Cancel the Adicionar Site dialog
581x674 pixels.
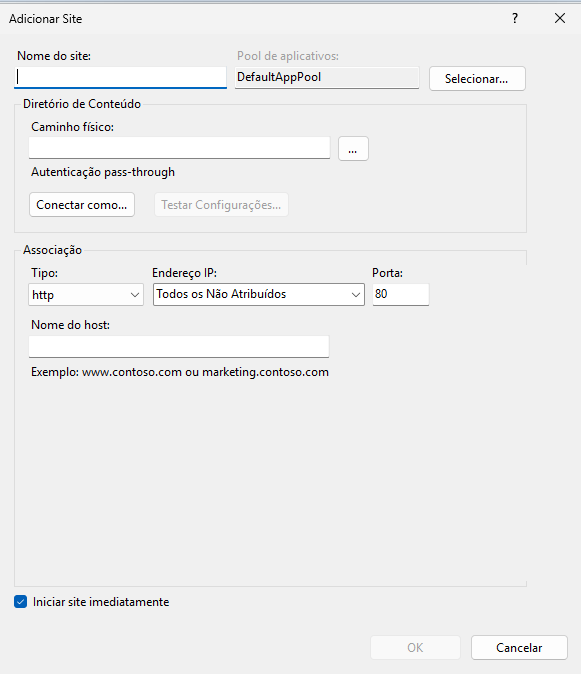point(519,647)
